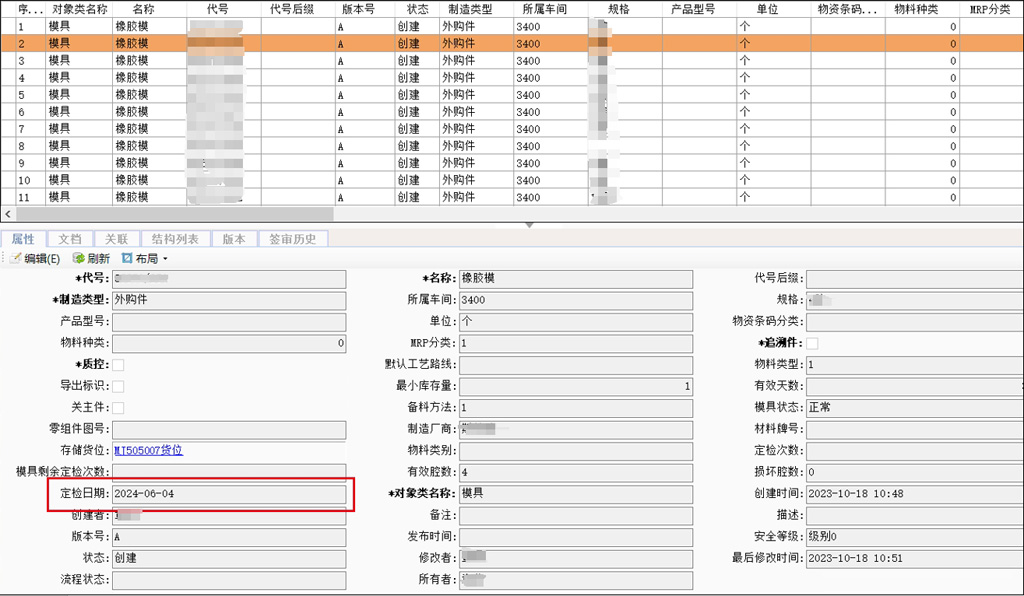Sort by the 制造类型 column header
The image size is (1024, 596).
click(x=469, y=9)
